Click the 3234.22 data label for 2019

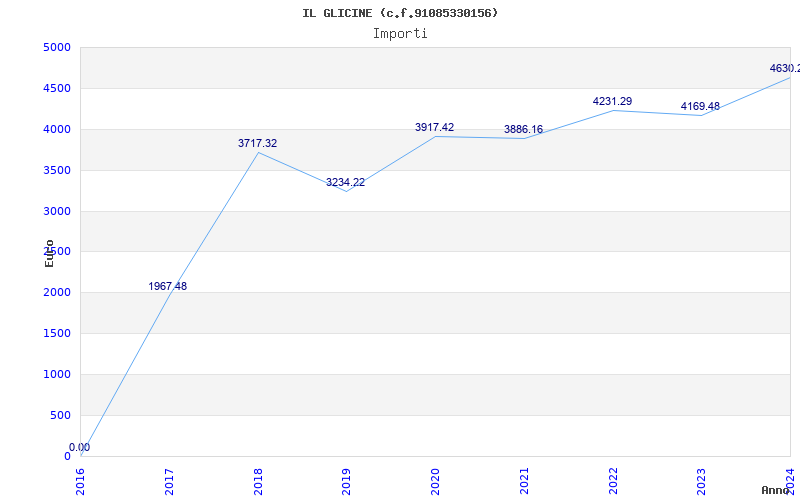[345, 182]
